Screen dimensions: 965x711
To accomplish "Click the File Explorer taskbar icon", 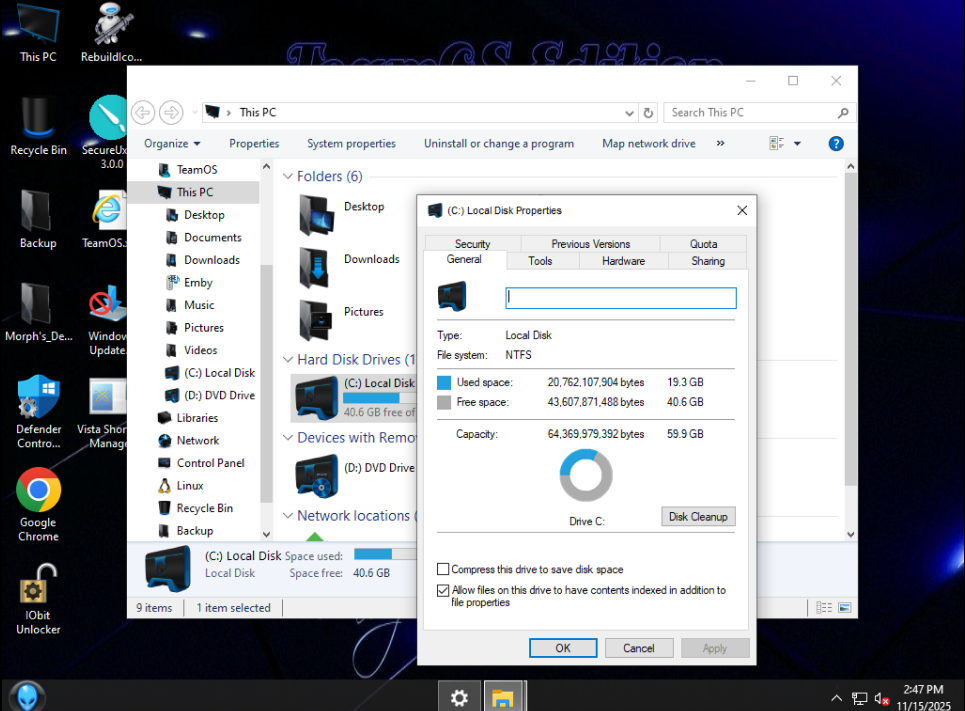I will (x=503, y=697).
